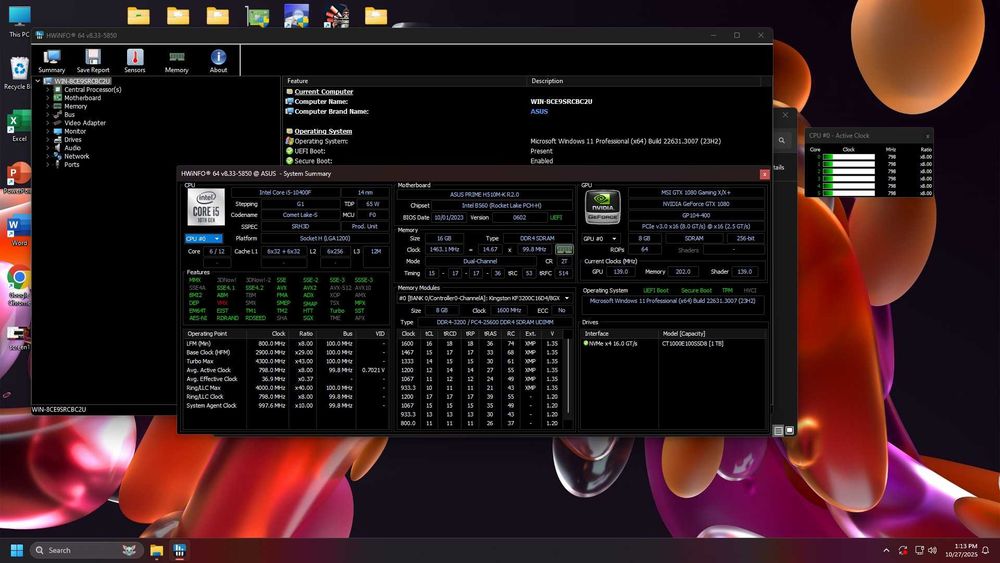Expand the Motherboard tree node arrow
Screen dimensions: 1000x563
tap(48, 98)
